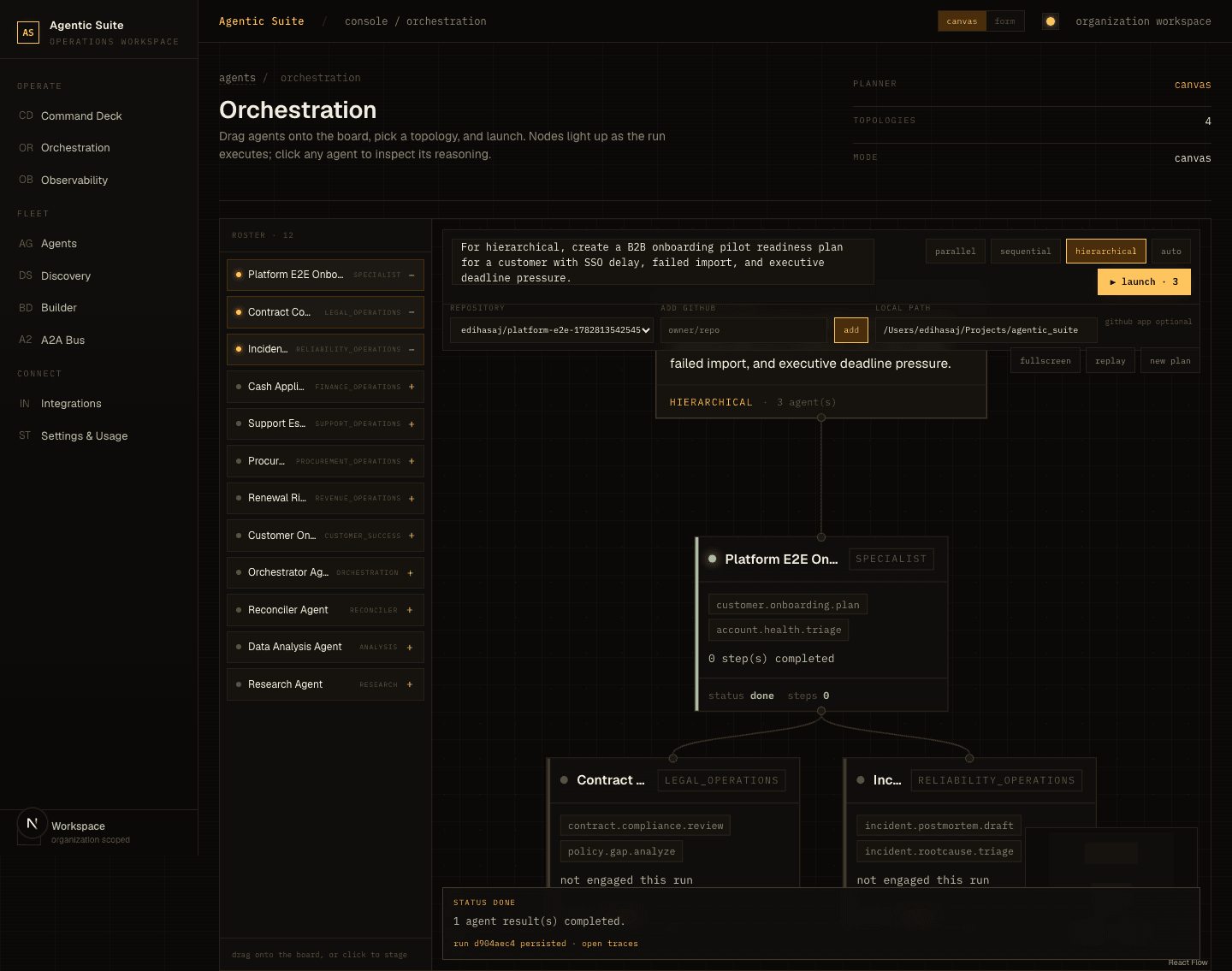Add Orchestrator Ag… with plus icon

pos(411,572)
